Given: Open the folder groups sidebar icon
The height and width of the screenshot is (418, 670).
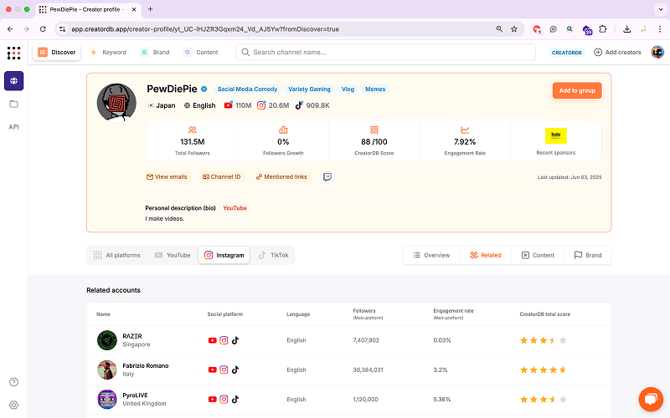Looking at the screenshot, I should tap(14, 104).
